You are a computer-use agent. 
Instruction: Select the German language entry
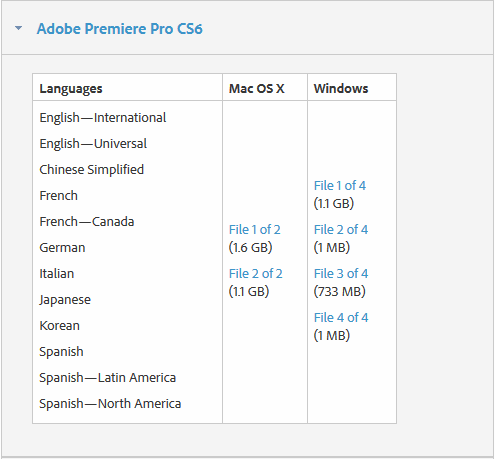pyautogui.click(x=62, y=248)
